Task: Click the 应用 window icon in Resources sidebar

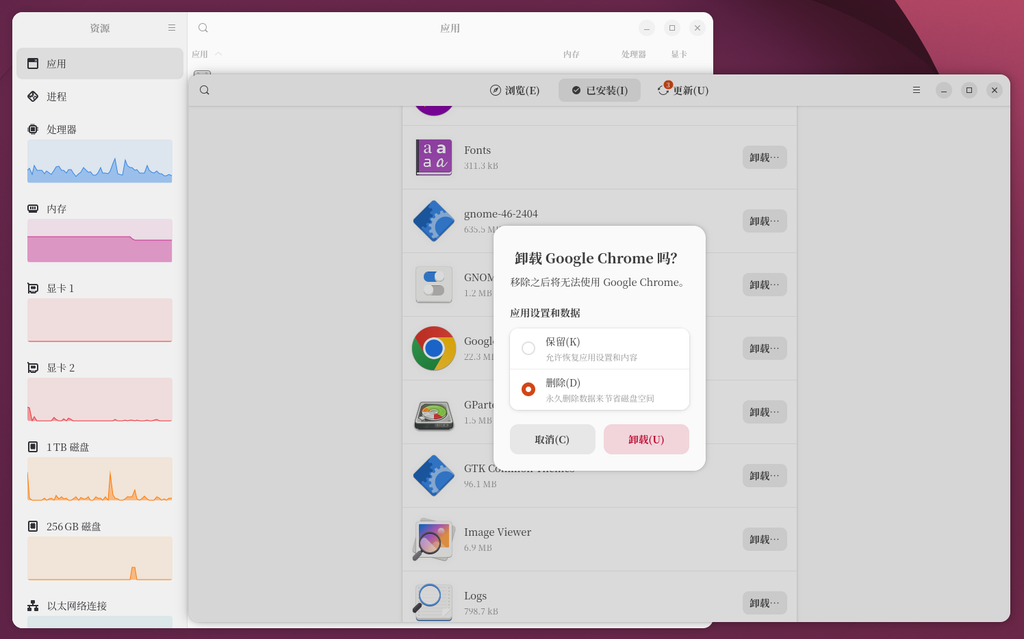Action: (33, 63)
